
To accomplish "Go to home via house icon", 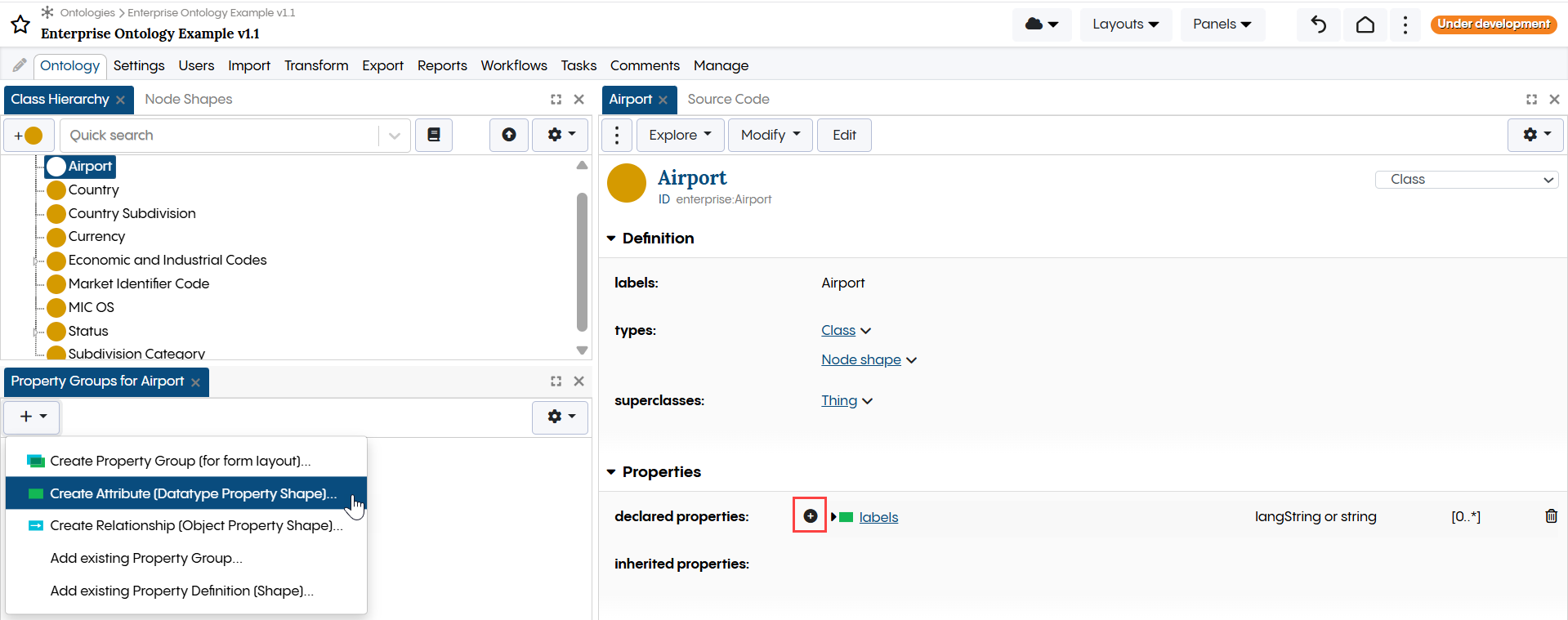I will point(1365,25).
